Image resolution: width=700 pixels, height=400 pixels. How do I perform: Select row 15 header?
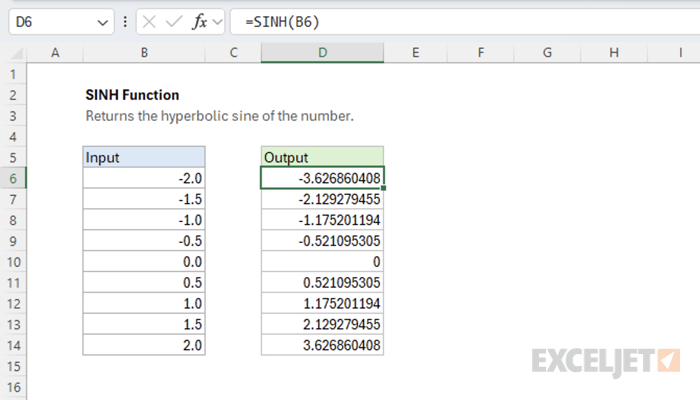[x=13, y=366]
